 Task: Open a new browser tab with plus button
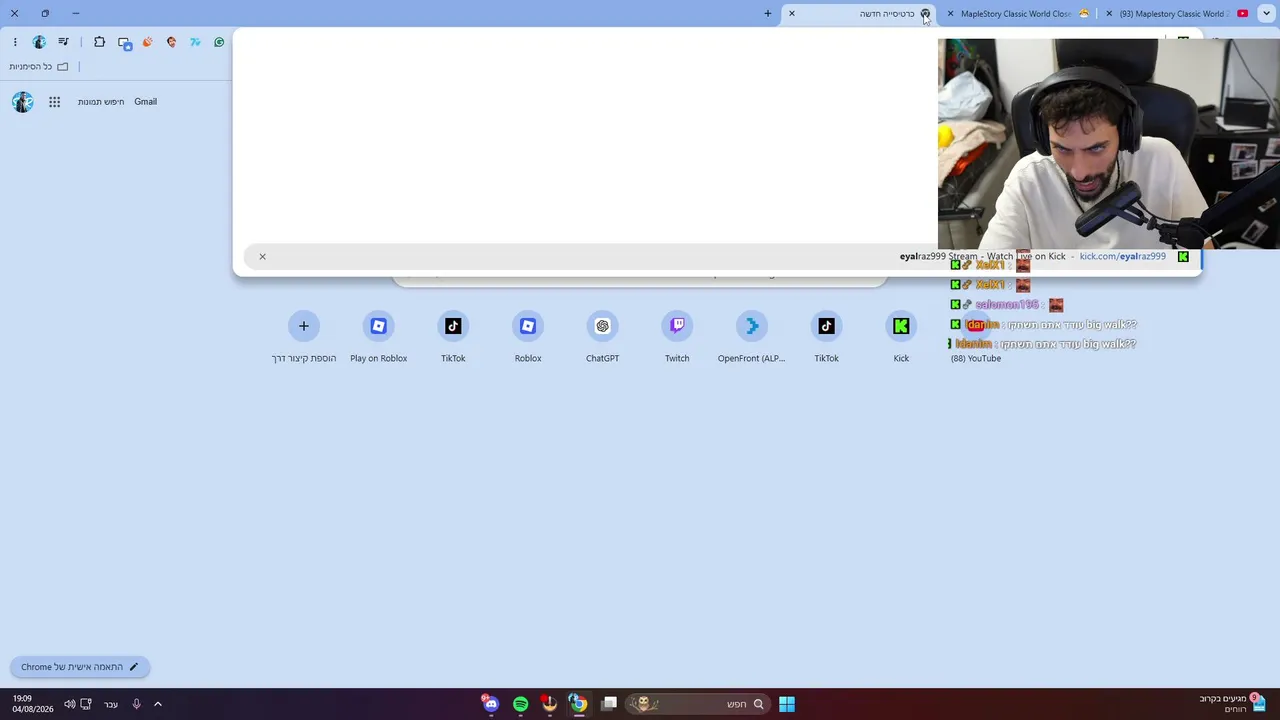tap(768, 13)
